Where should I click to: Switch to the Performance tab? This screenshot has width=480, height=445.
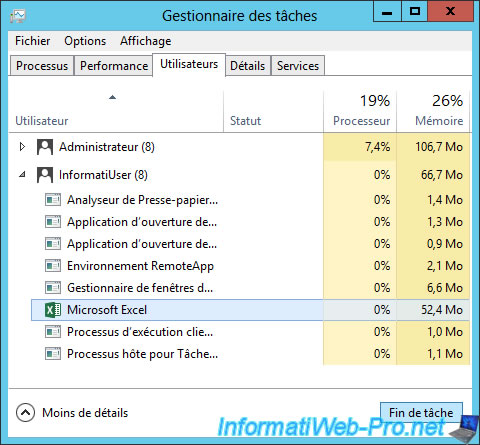click(114, 66)
